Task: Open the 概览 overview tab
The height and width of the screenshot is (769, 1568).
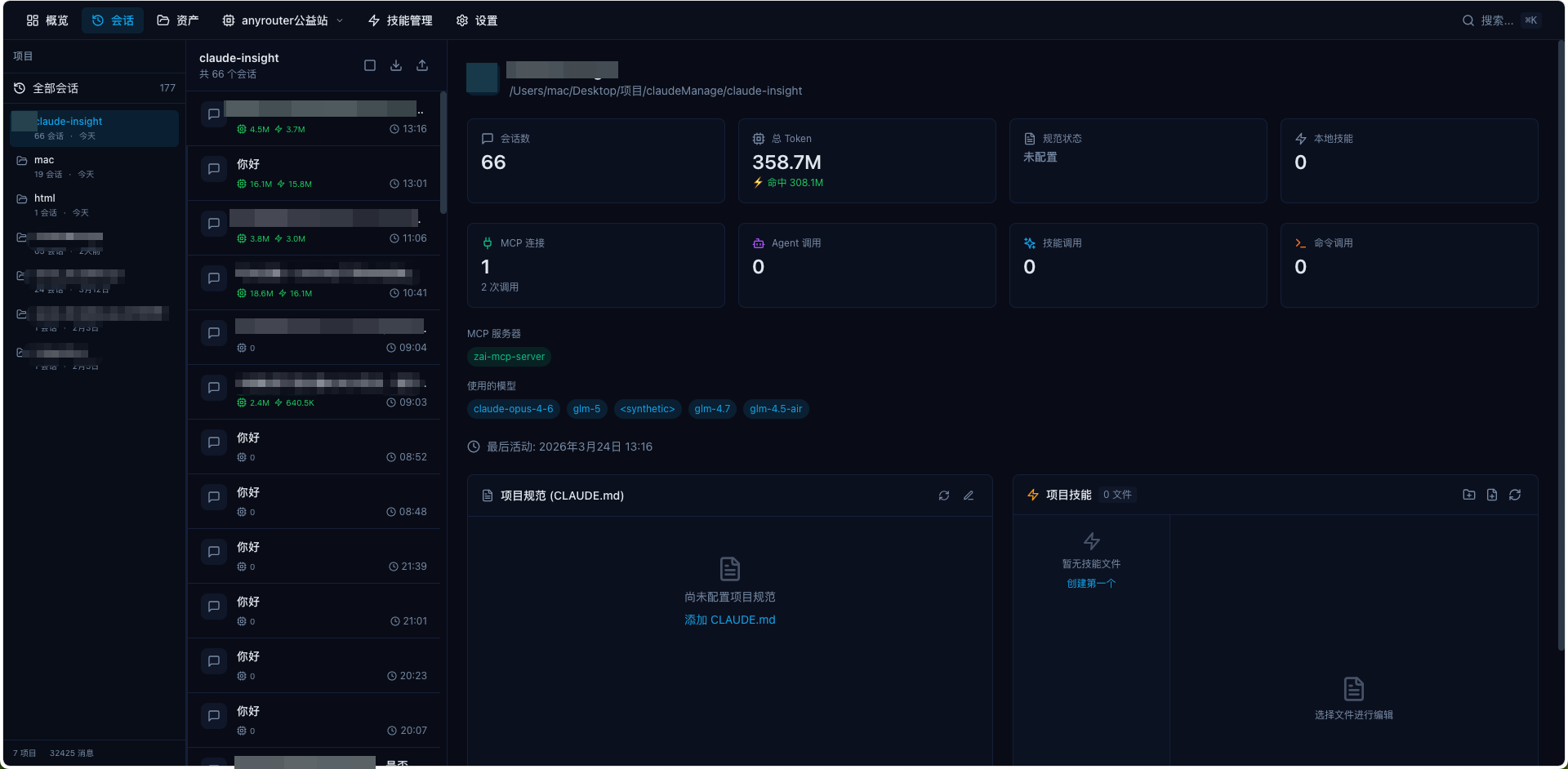Action: pos(47,20)
